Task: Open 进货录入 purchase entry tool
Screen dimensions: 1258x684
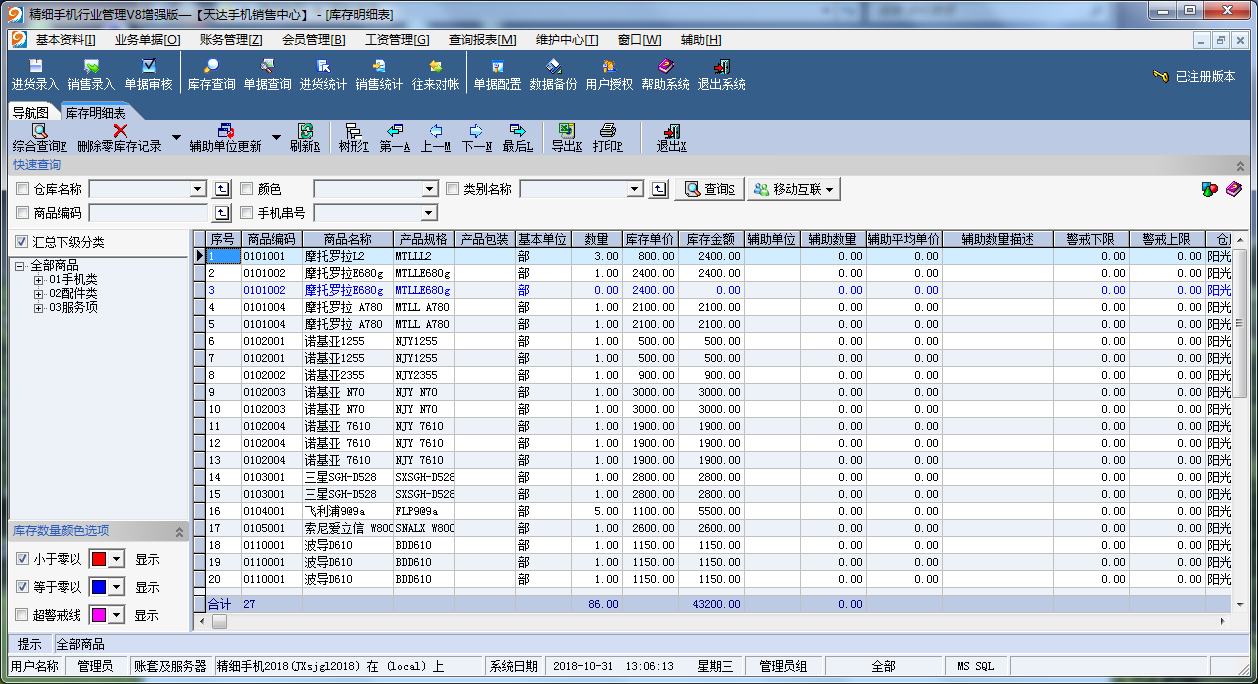Action: (x=36, y=75)
